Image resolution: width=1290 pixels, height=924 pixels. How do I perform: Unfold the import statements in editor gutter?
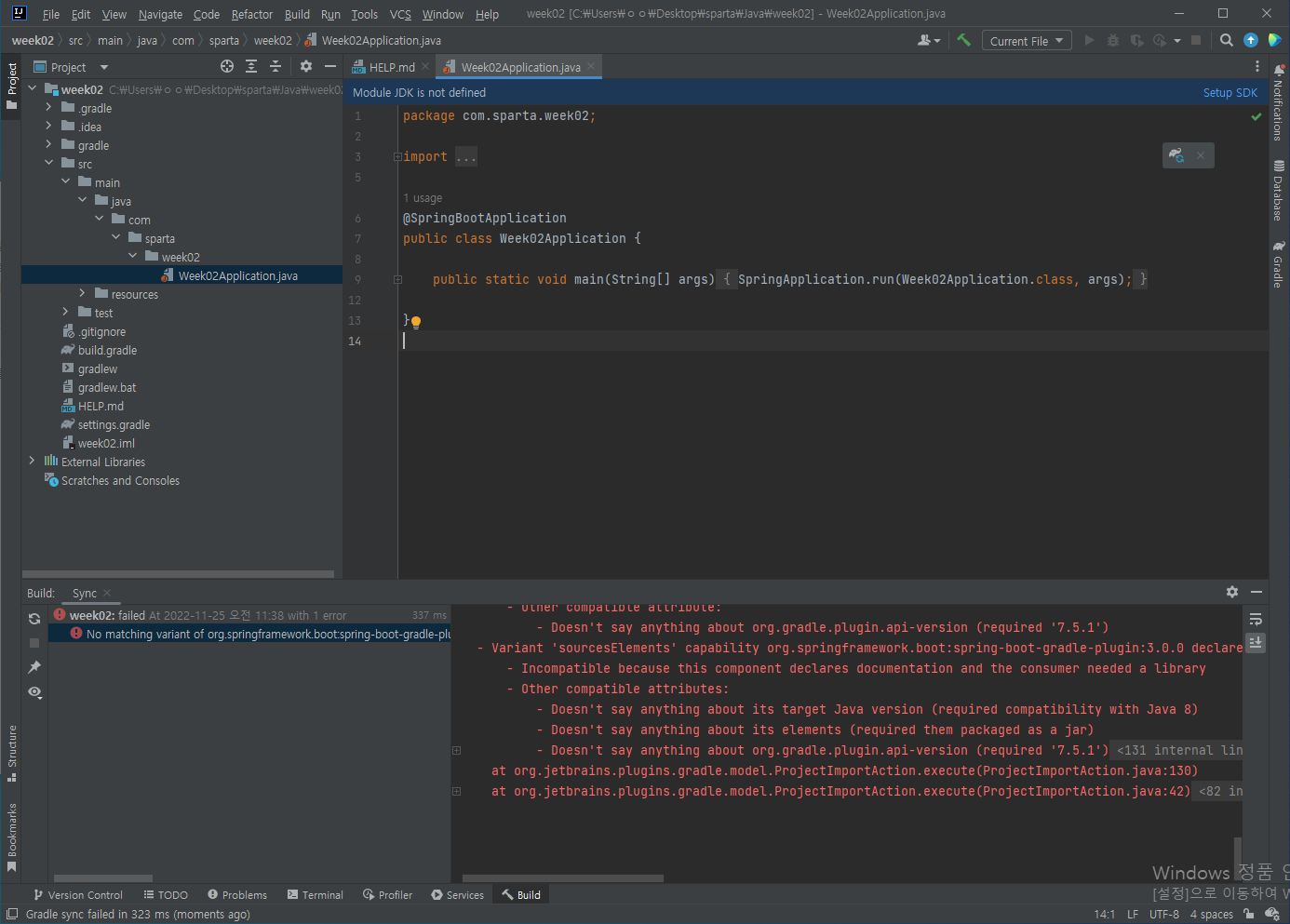pos(397,157)
